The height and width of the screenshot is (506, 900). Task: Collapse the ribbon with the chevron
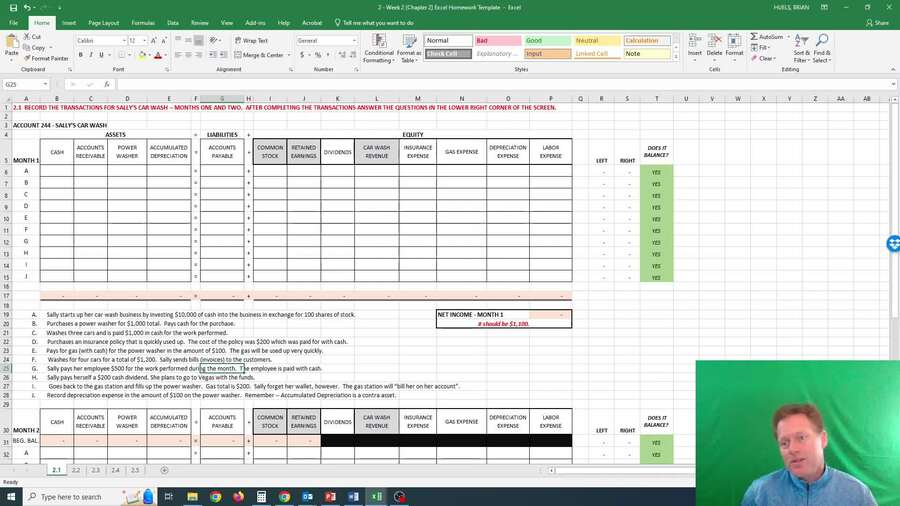(x=893, y=69)
